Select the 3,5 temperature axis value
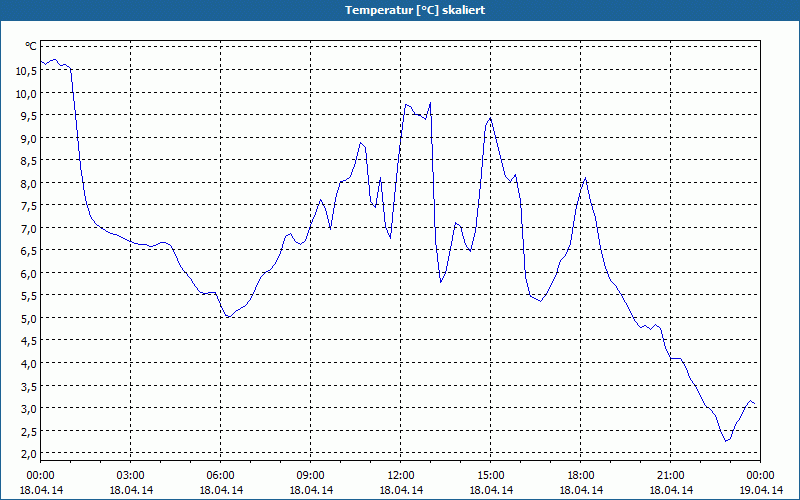 29,386
